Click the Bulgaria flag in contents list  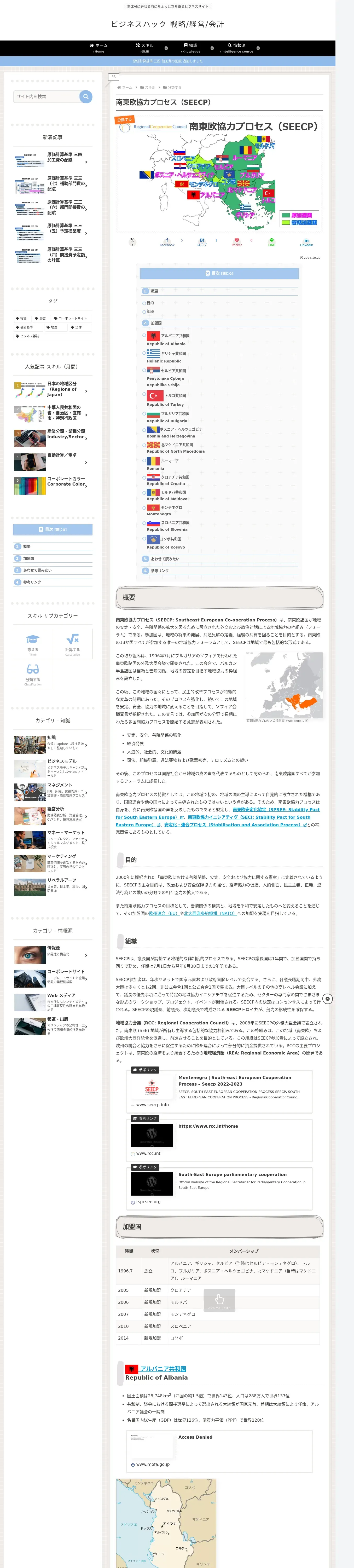coord(153,414)
